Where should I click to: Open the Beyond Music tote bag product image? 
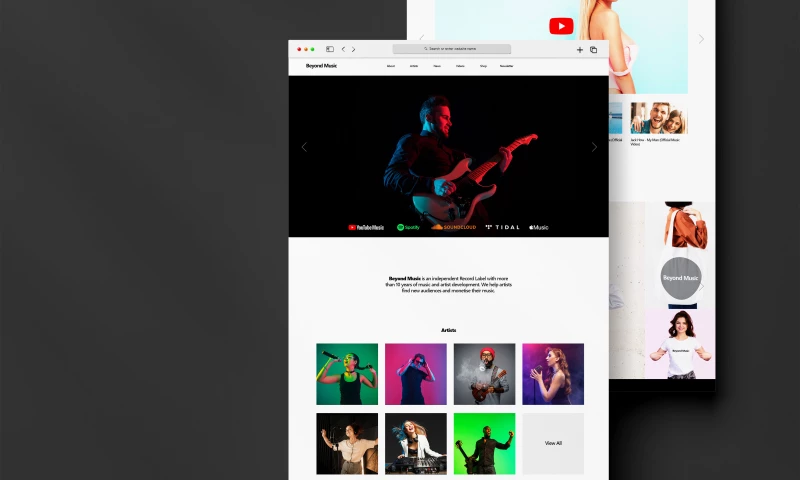680,255
